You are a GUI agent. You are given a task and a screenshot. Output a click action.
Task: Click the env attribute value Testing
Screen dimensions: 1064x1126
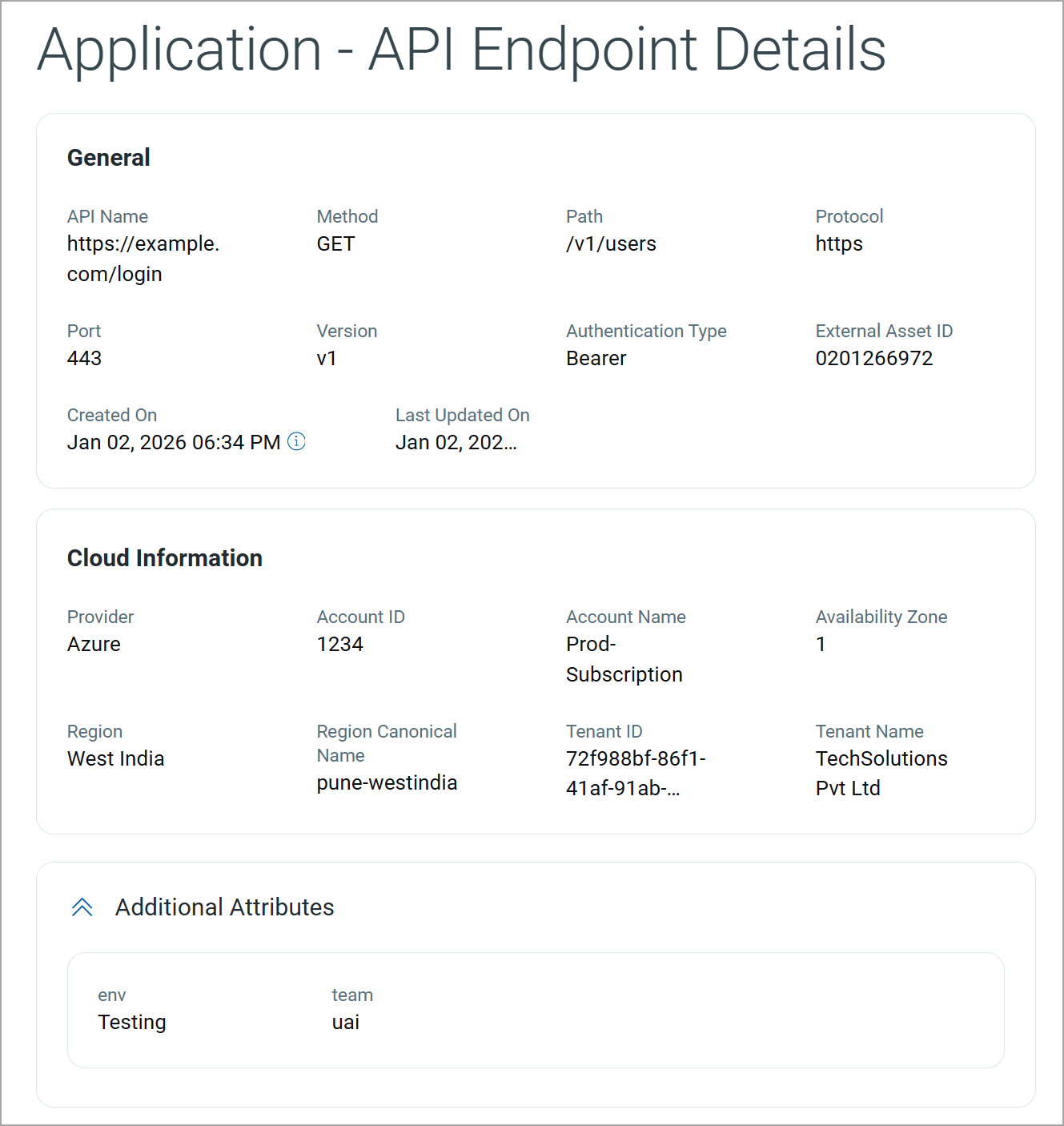[x=132, y=1023]
